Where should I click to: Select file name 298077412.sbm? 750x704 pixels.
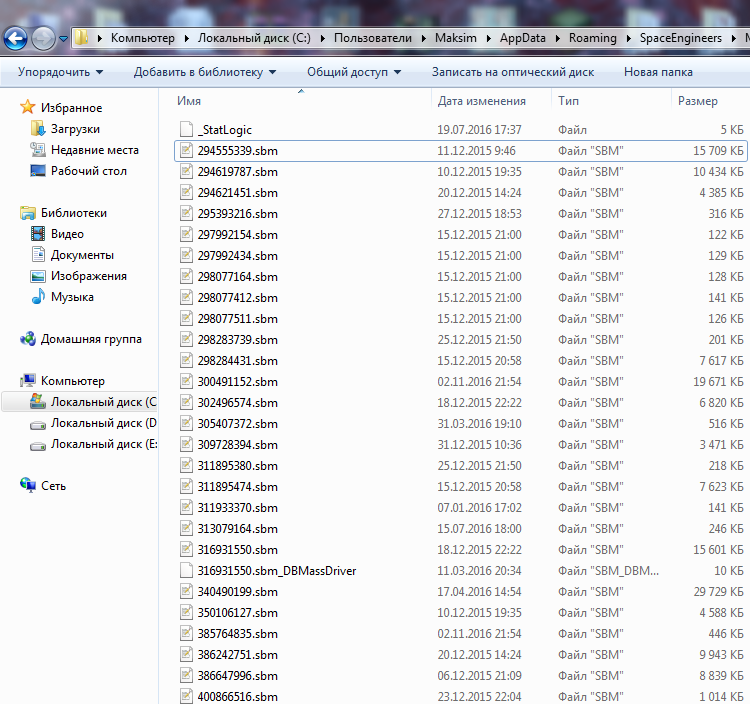(238, 298)
